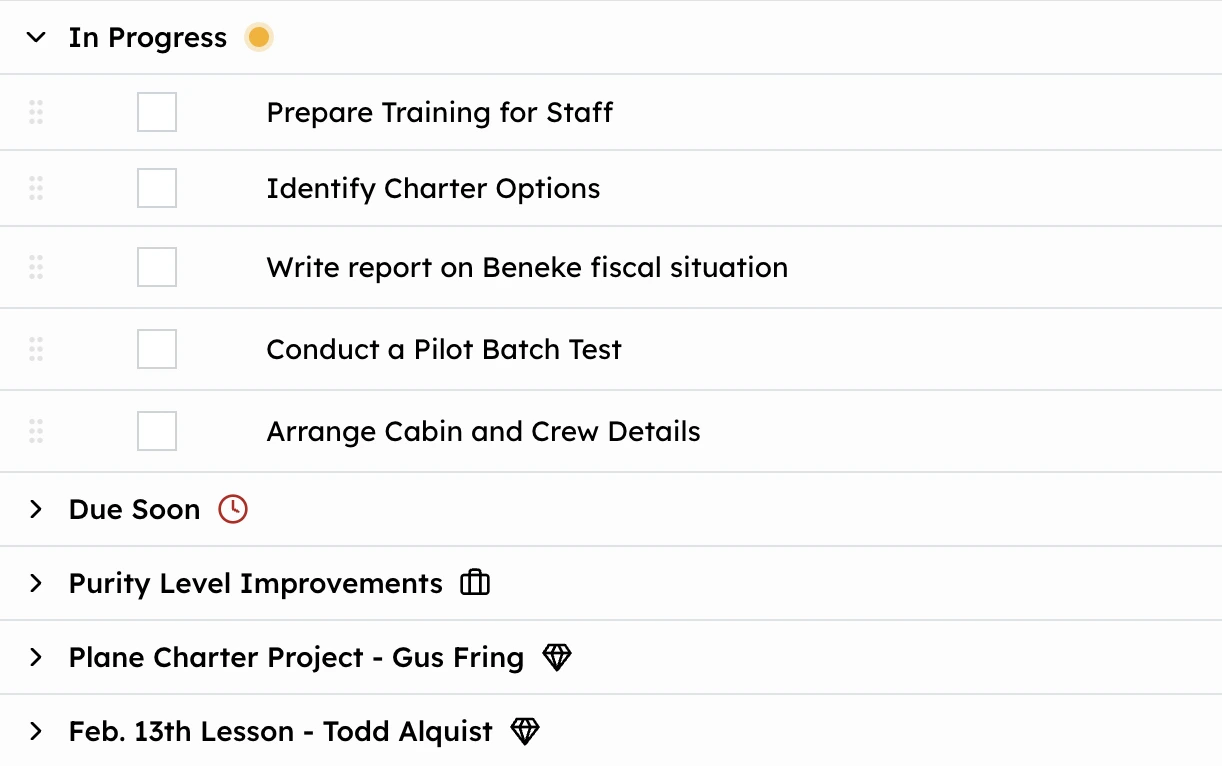Click the briefcase icon beside Purity Level Improvements
Image resolution: width=1222 pixels, height=766 pixels.
pos(475,583)
